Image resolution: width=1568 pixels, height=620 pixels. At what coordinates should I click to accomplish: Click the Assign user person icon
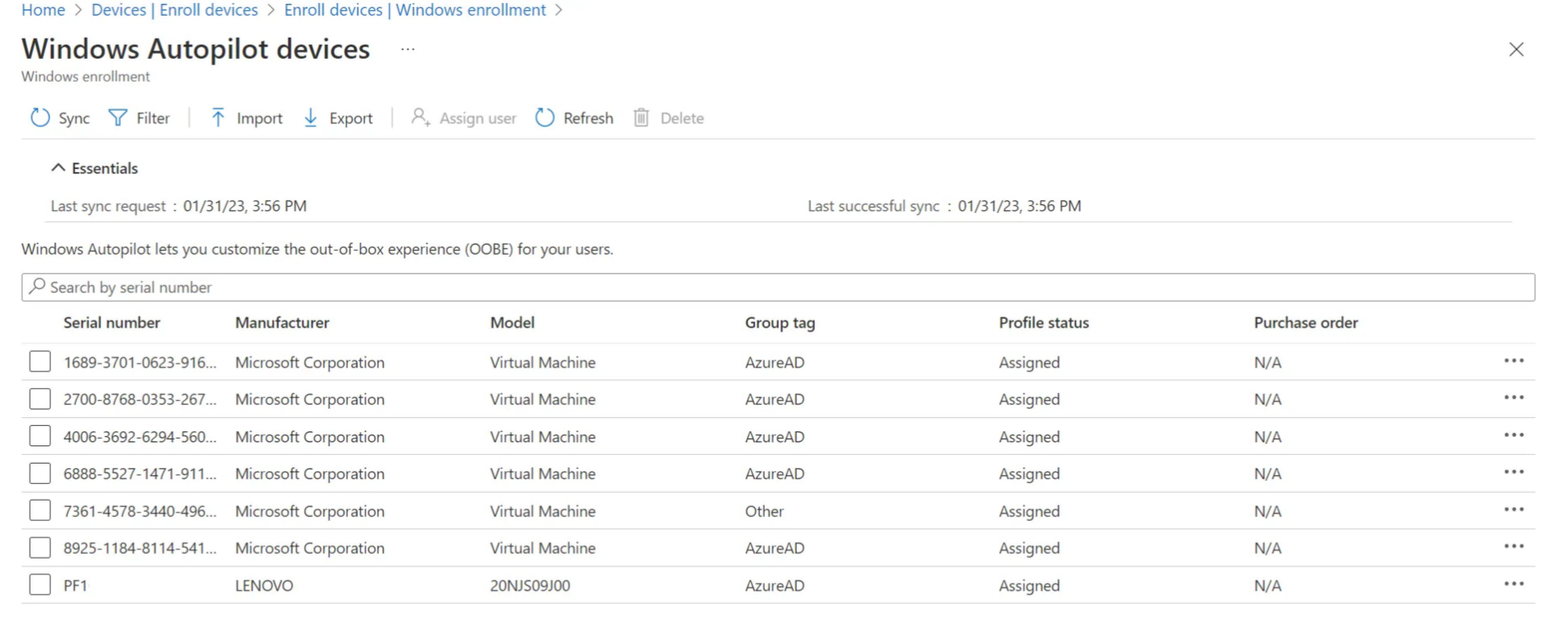pyautogui.click(x=421, y=118)
